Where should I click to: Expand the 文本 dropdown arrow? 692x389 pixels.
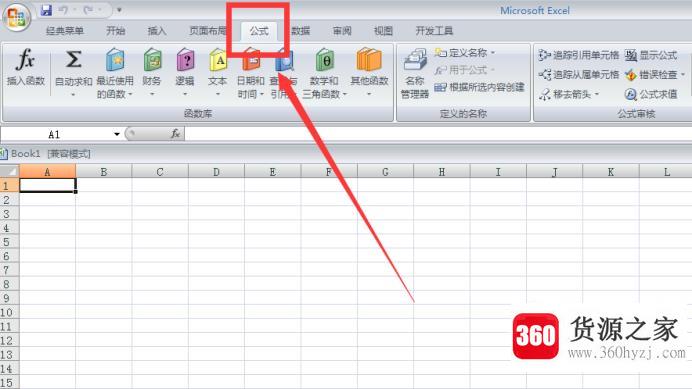[218, 94]
